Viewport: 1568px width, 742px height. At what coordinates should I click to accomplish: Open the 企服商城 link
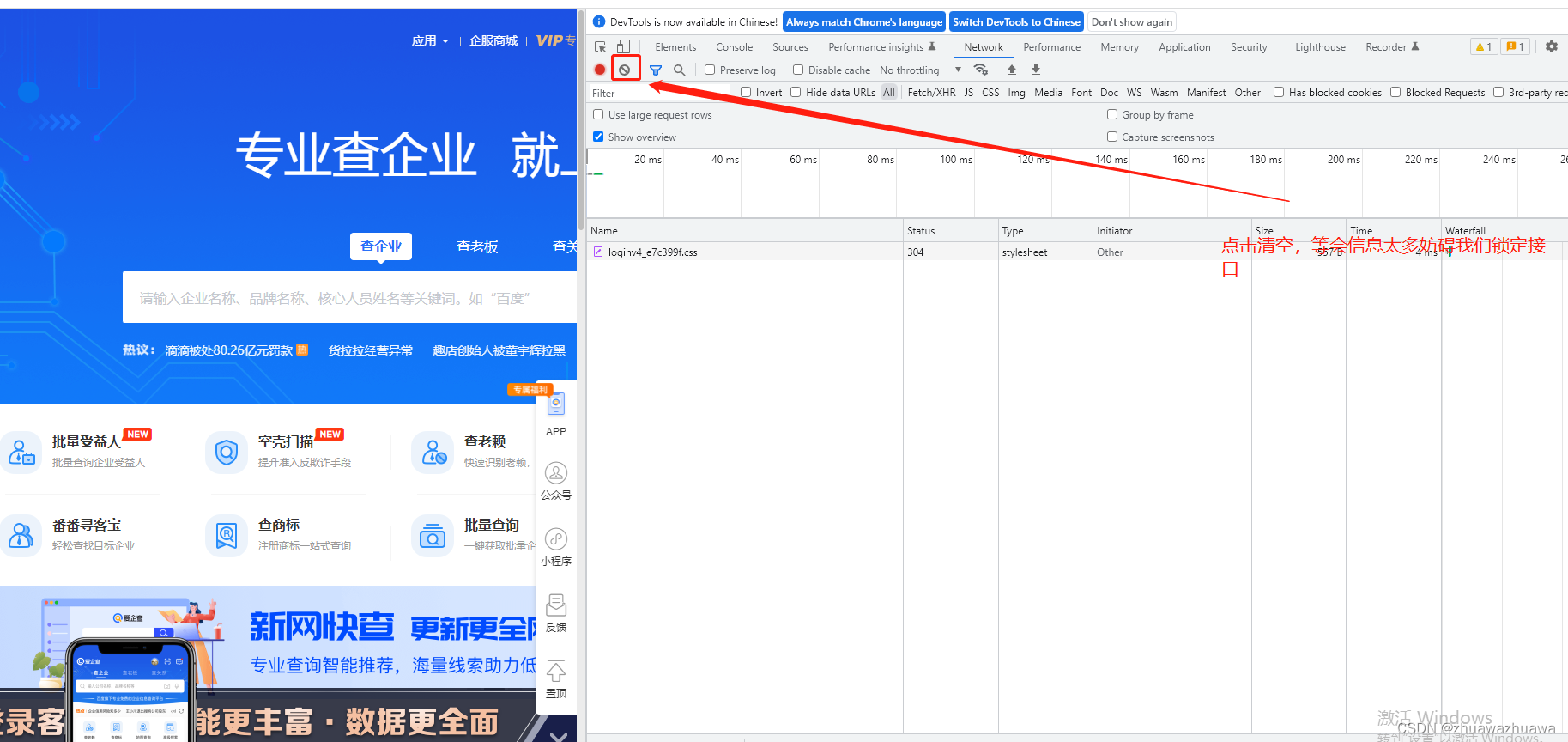pyautogui.click(x=493, y=40)
